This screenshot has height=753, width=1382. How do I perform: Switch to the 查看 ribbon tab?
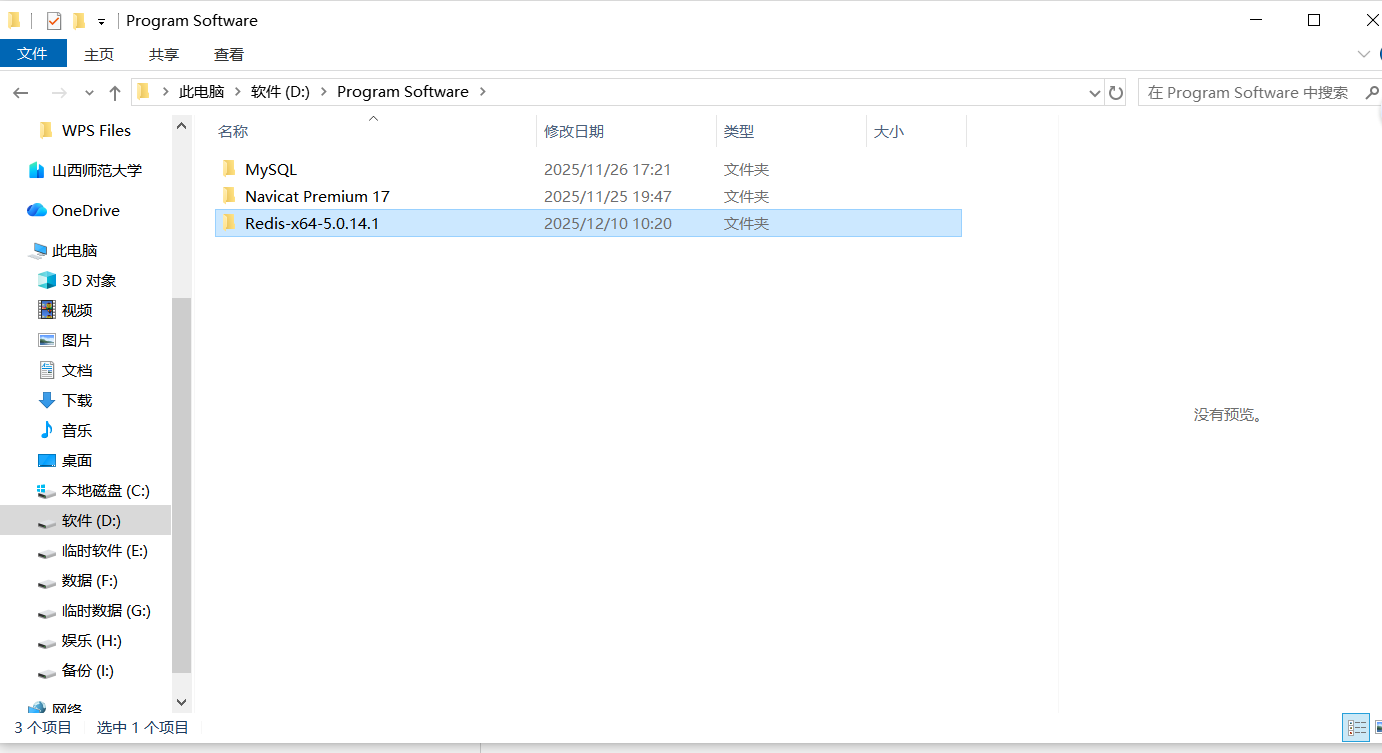click(x=229, y=54)
